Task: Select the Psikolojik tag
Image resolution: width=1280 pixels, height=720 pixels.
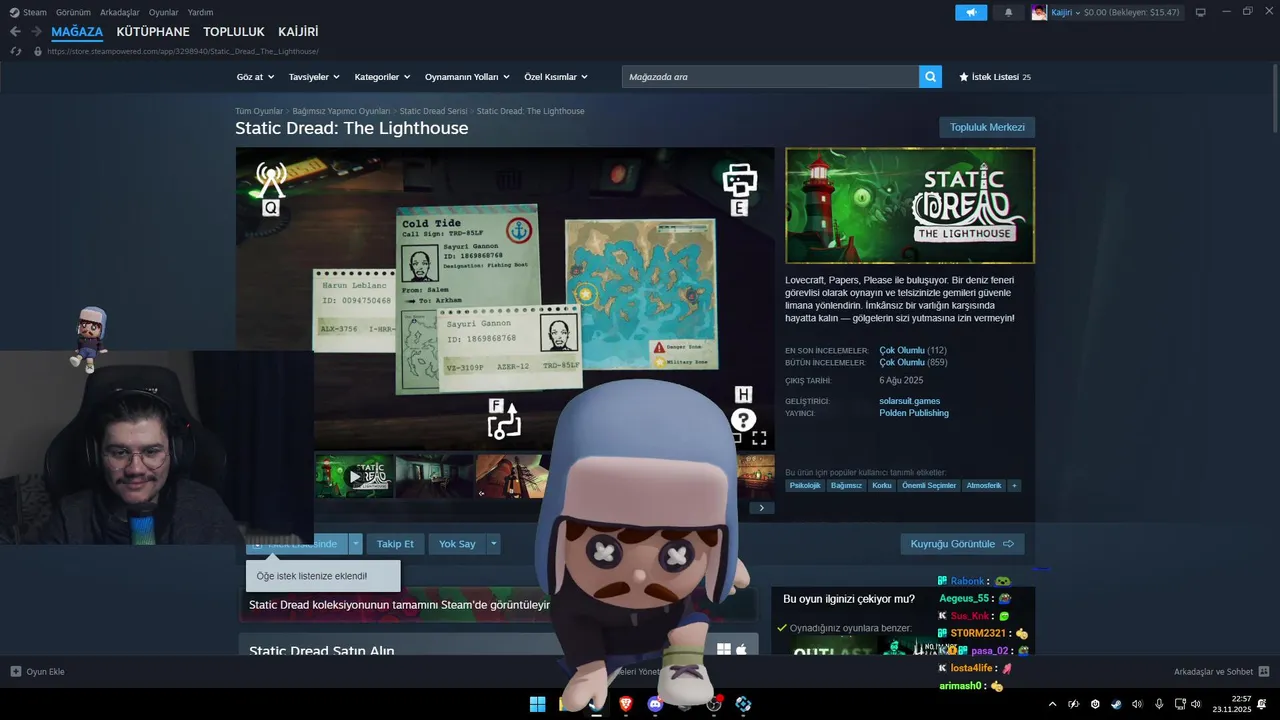Action: pos(805,486)
